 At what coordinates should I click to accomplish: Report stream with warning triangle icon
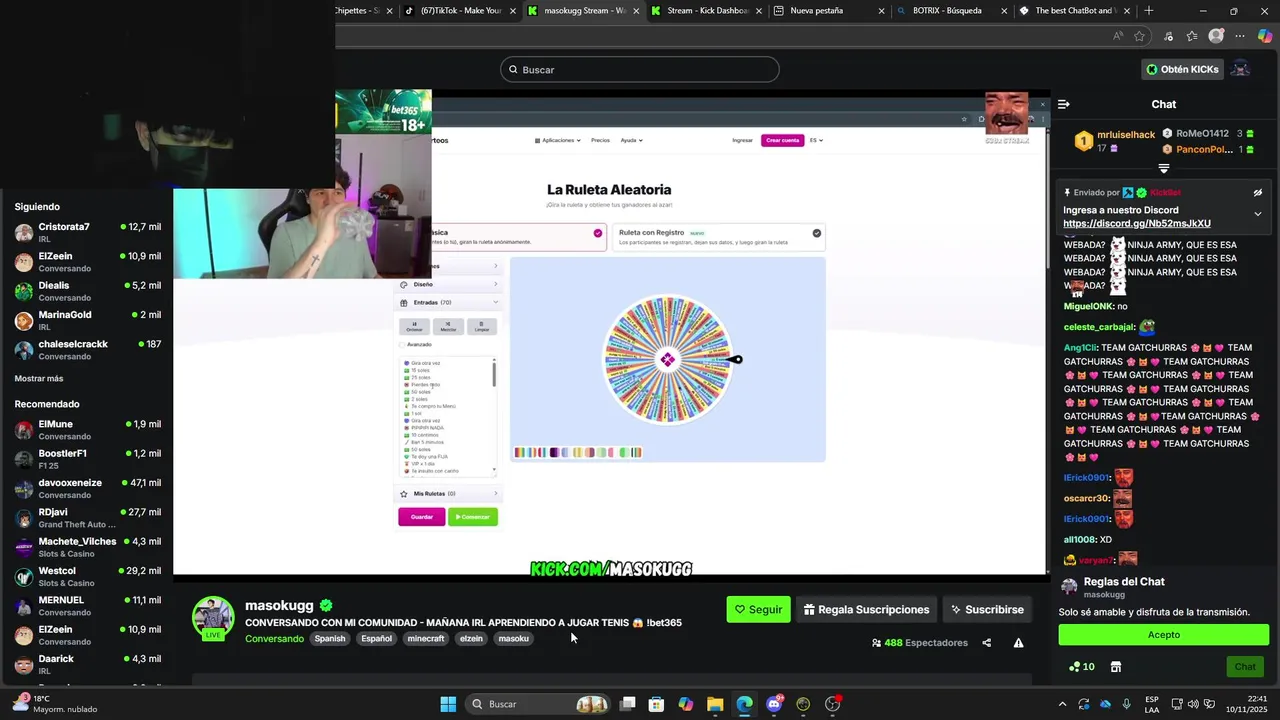[x=1018, y=643]
